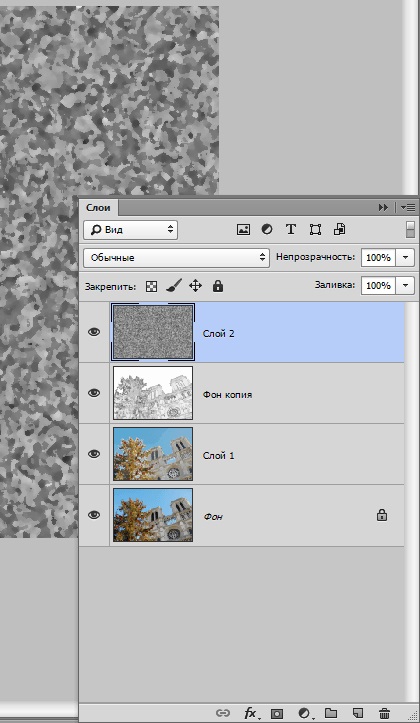Expand the Непрозрачность opacity arrow
Screen dimensions: 420x723
click(405, 257)
